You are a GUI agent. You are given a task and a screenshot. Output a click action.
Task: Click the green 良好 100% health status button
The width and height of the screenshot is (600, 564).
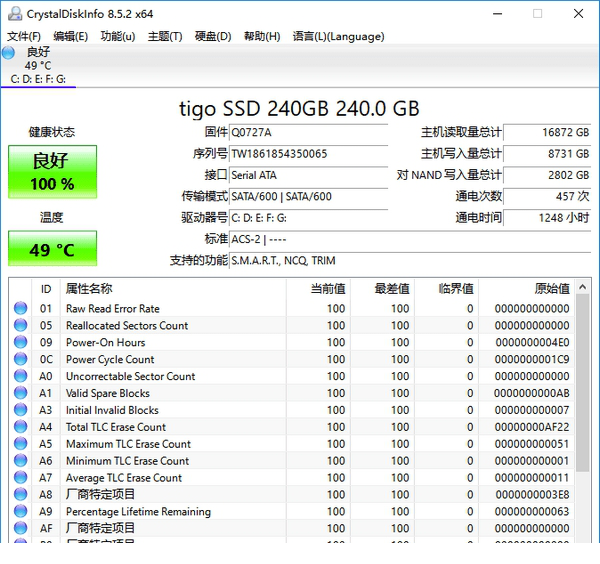[52, 172]
